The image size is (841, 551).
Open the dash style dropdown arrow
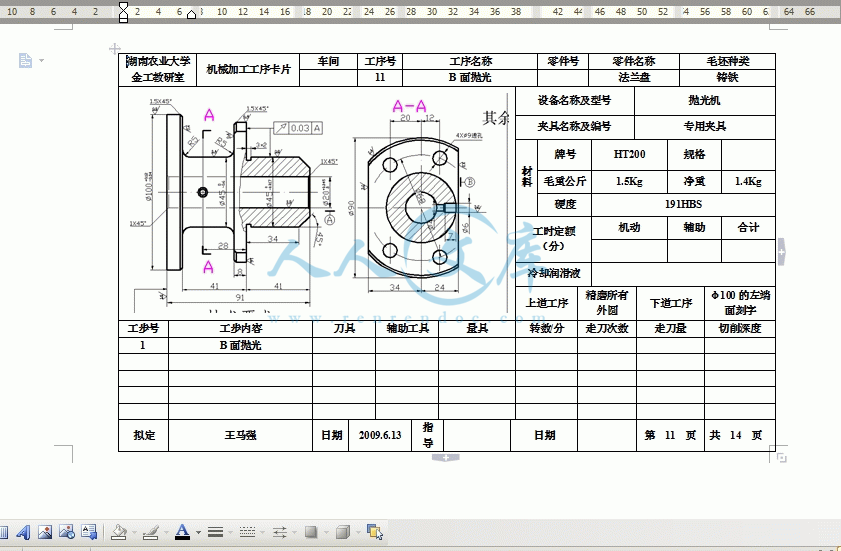(262, 533)
